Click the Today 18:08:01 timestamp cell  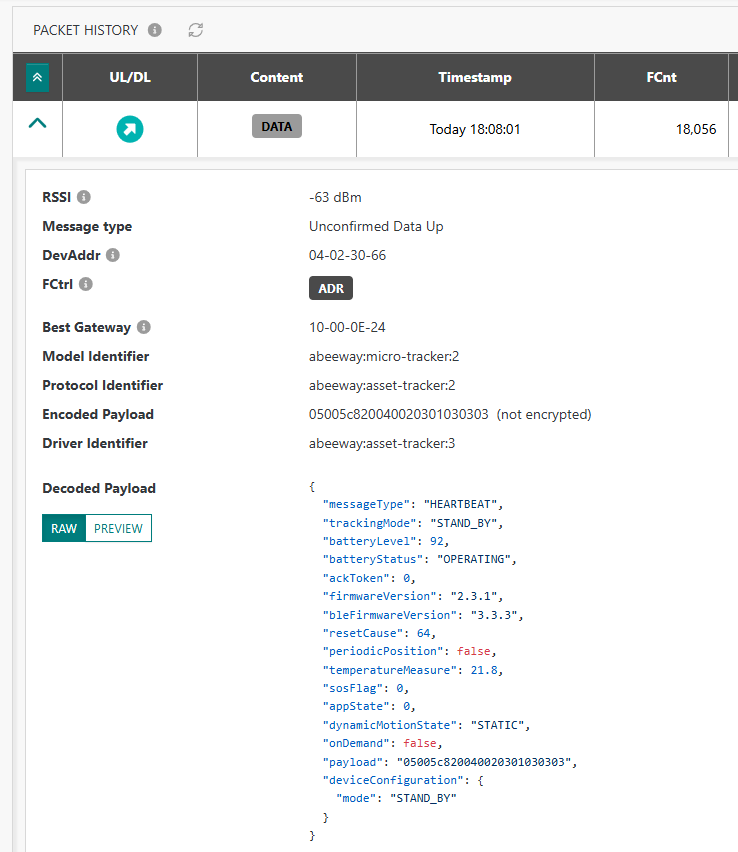pyautogui.click(x=475, y=129)
